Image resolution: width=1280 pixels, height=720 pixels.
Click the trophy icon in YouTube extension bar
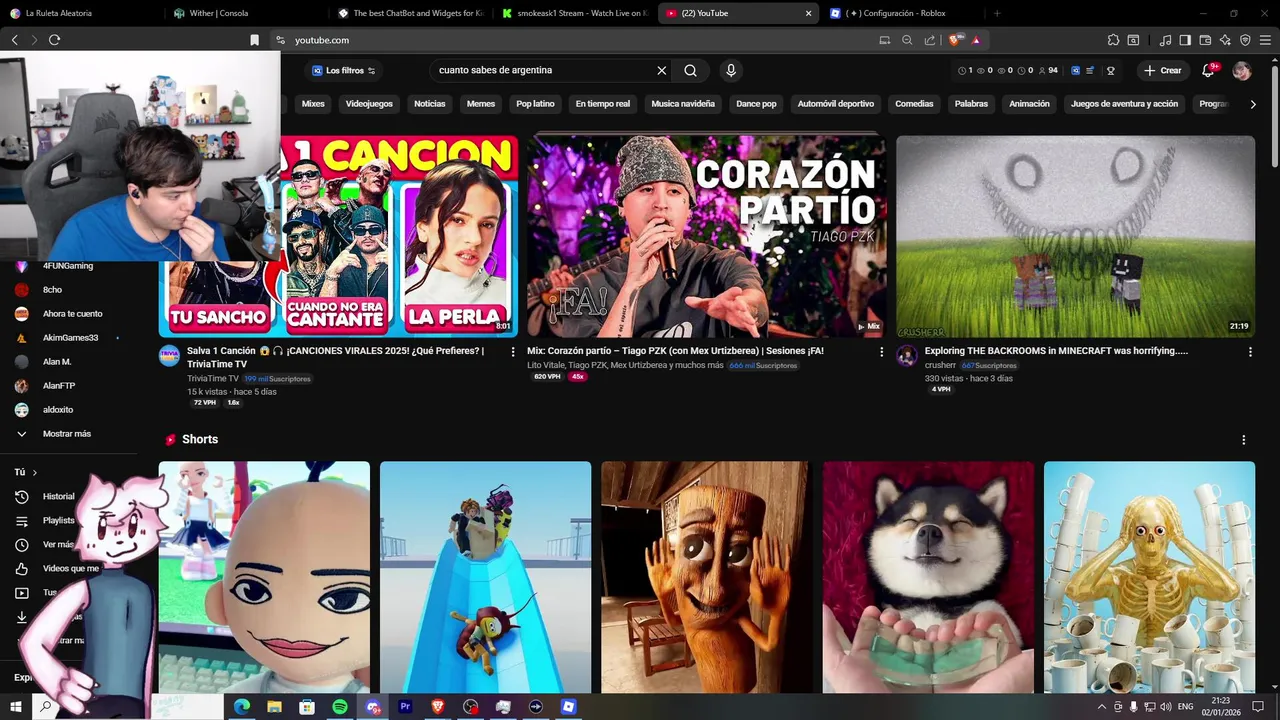pos(1110,71)
